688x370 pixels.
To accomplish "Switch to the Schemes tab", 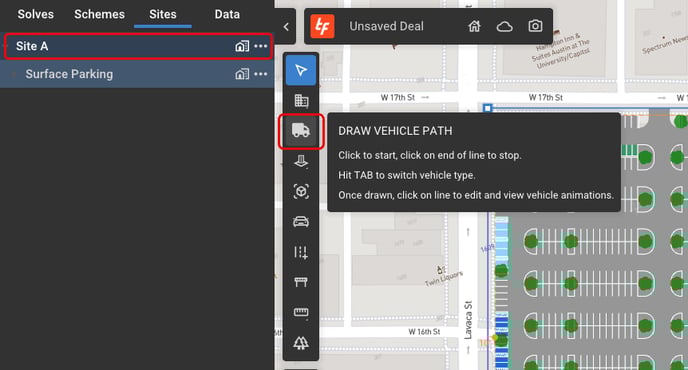I will [x=99, y=14].
